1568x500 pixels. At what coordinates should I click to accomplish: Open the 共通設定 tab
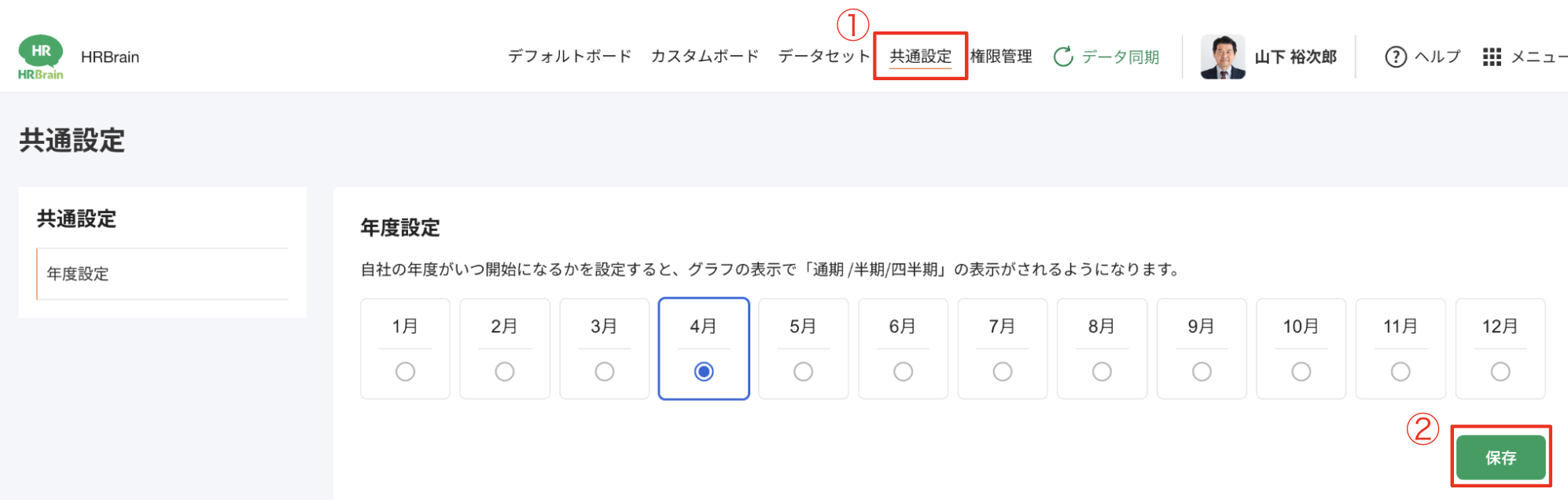tap(920, 57)
